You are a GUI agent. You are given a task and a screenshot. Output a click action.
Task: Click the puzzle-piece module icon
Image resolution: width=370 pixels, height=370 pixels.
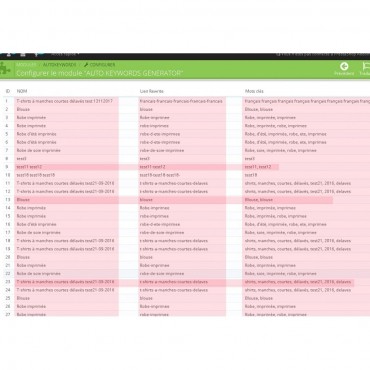click(x=5, y=69)
